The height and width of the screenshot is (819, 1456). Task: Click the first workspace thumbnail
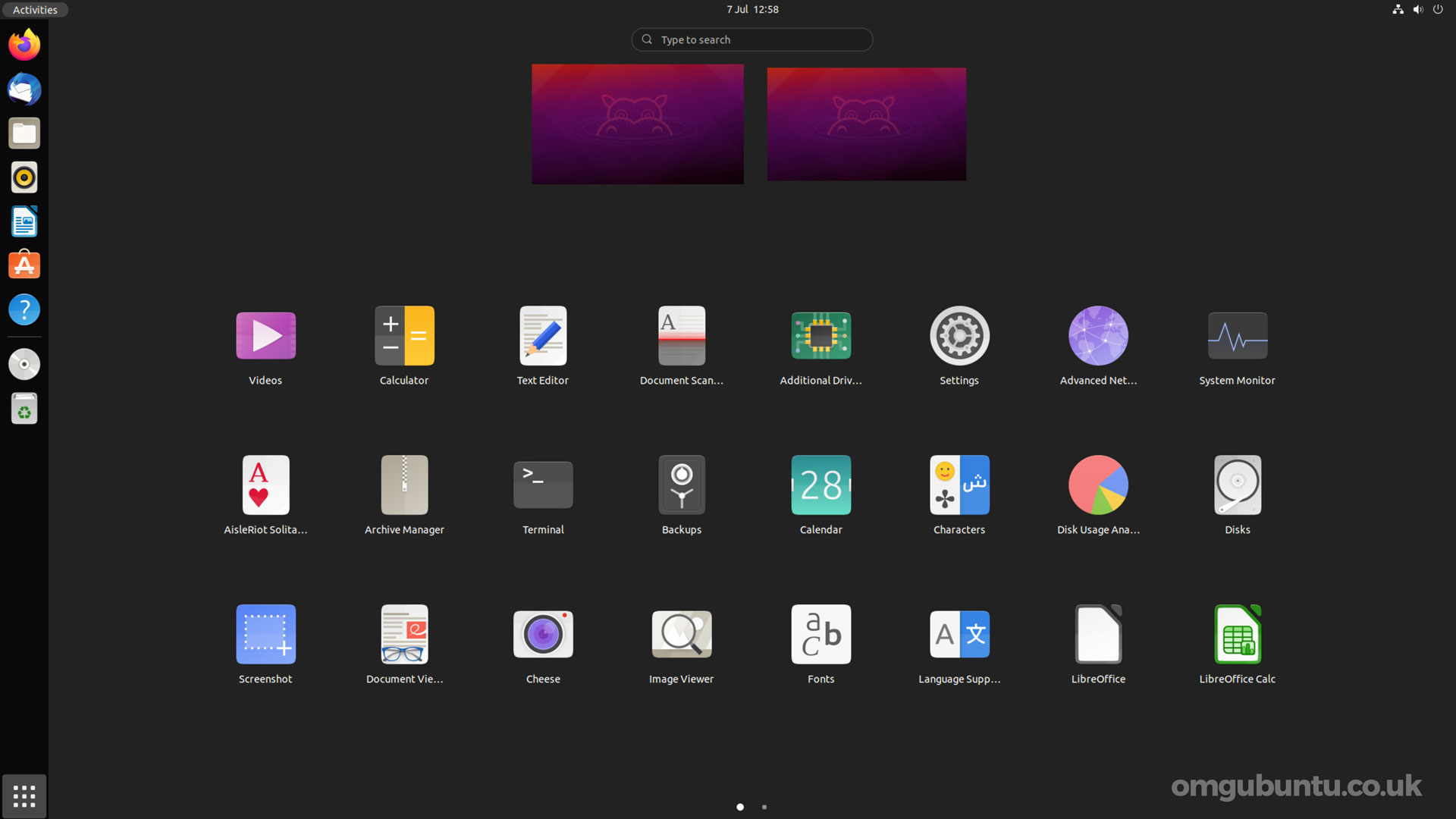click(x=637, y=124)
